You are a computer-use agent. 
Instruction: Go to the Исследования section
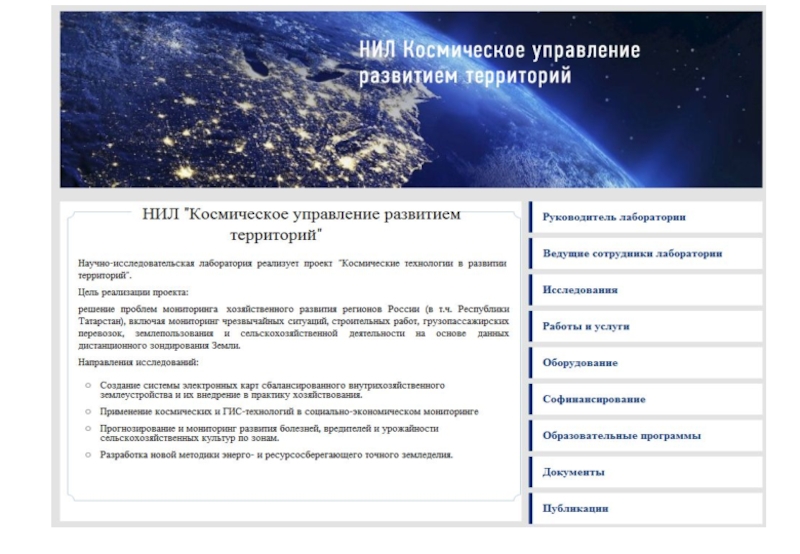tap(580, 290)
